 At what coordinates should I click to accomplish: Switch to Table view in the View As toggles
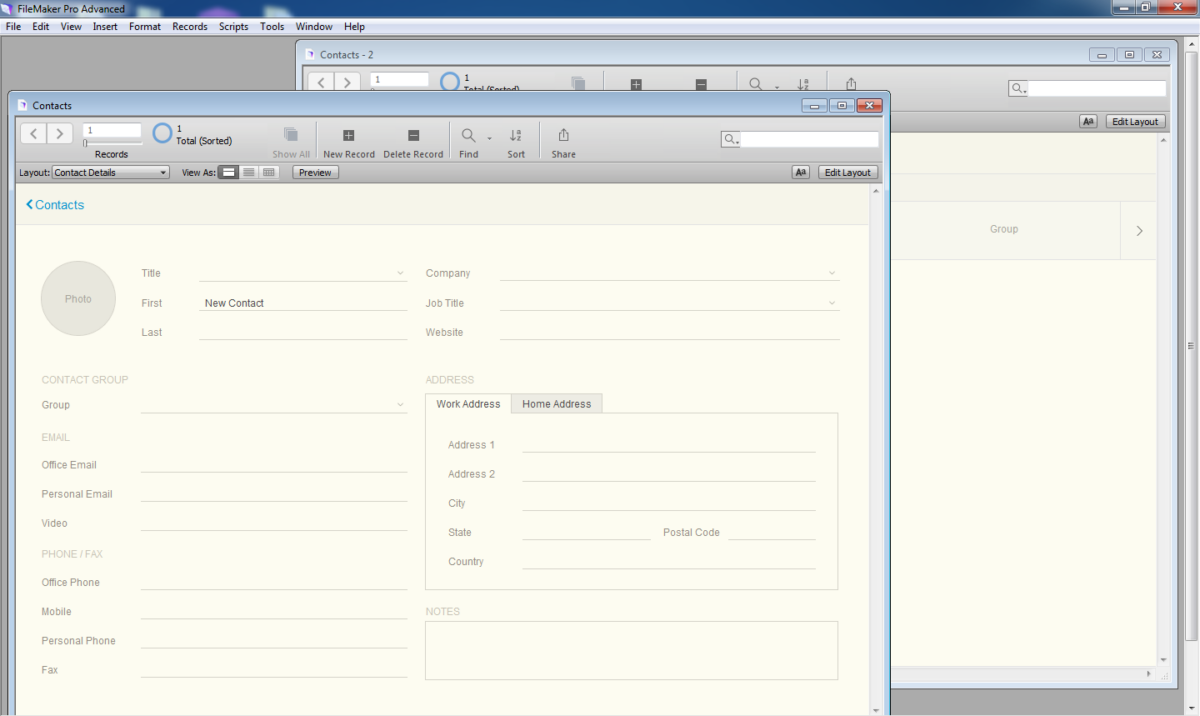(268, 172)
